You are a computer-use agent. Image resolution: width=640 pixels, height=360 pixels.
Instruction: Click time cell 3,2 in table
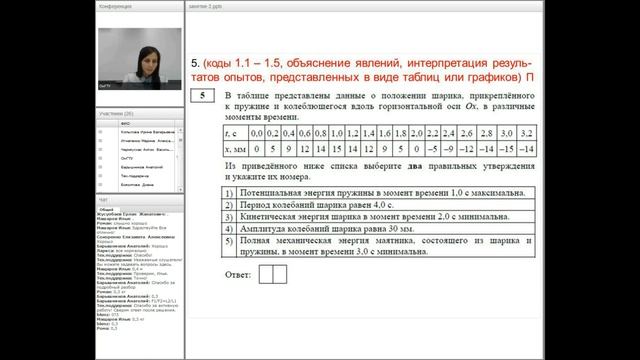527,133
